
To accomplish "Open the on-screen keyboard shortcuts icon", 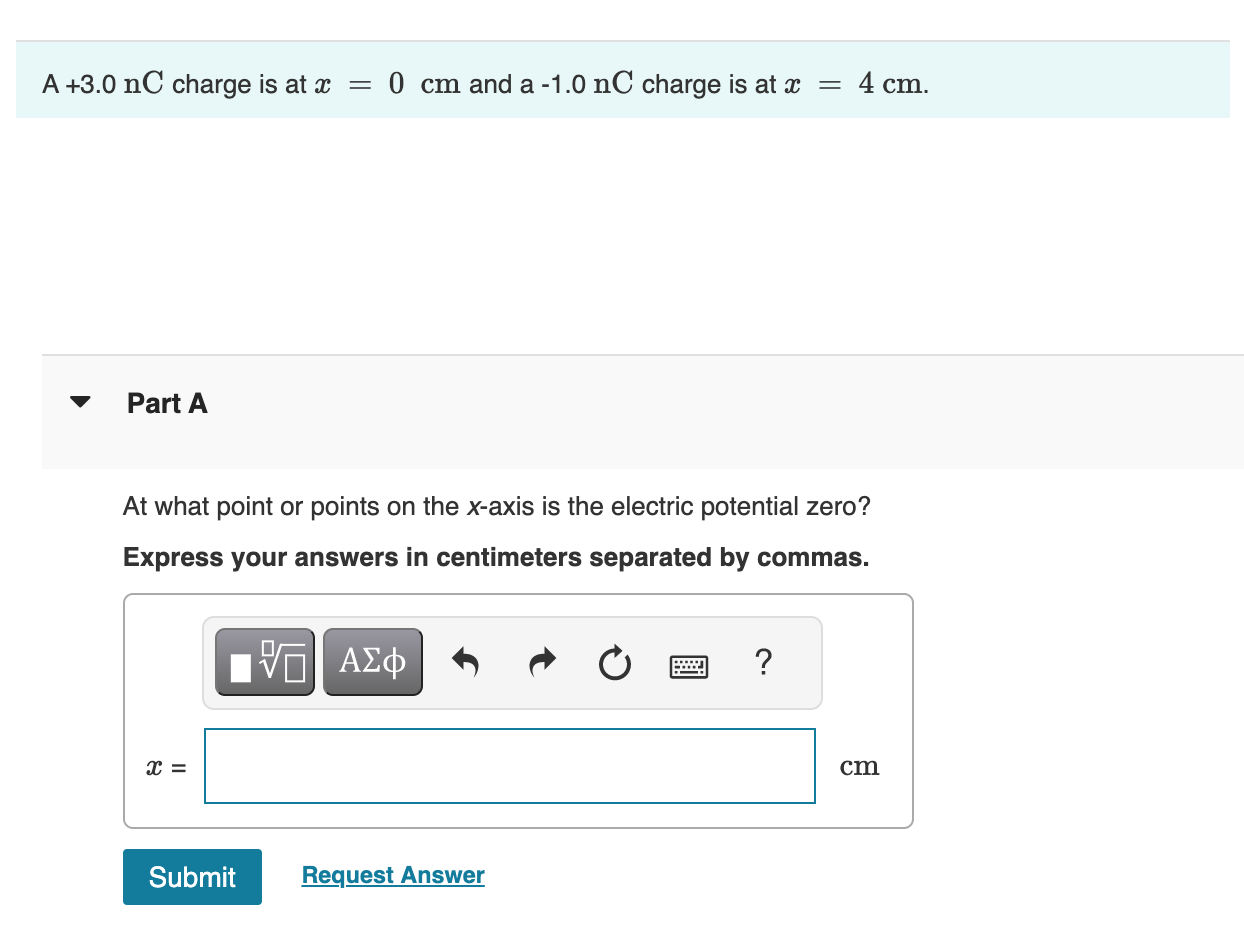I will pos(688,665).
